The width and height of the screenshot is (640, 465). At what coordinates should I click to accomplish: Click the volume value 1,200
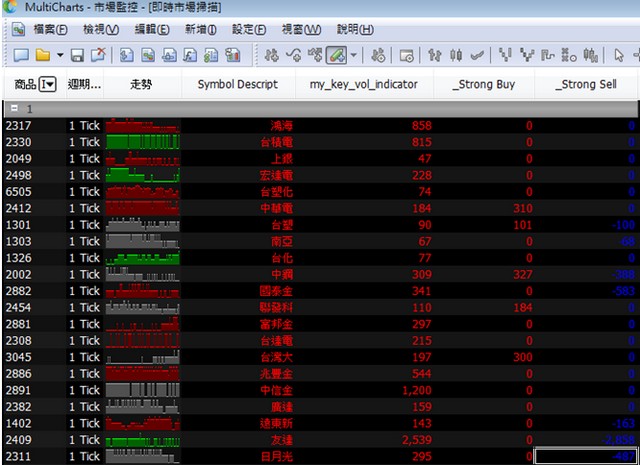coord(417,390)
